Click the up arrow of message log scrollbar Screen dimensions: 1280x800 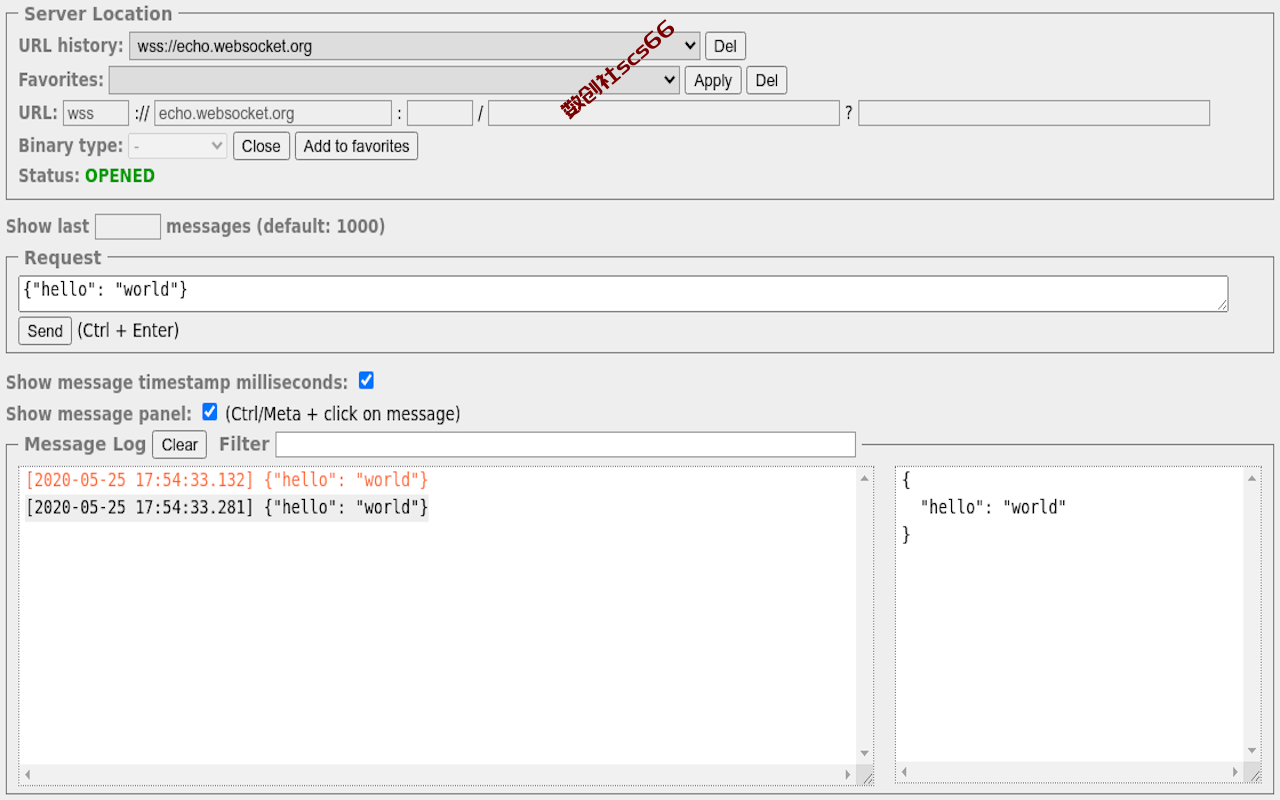point(865,478)
